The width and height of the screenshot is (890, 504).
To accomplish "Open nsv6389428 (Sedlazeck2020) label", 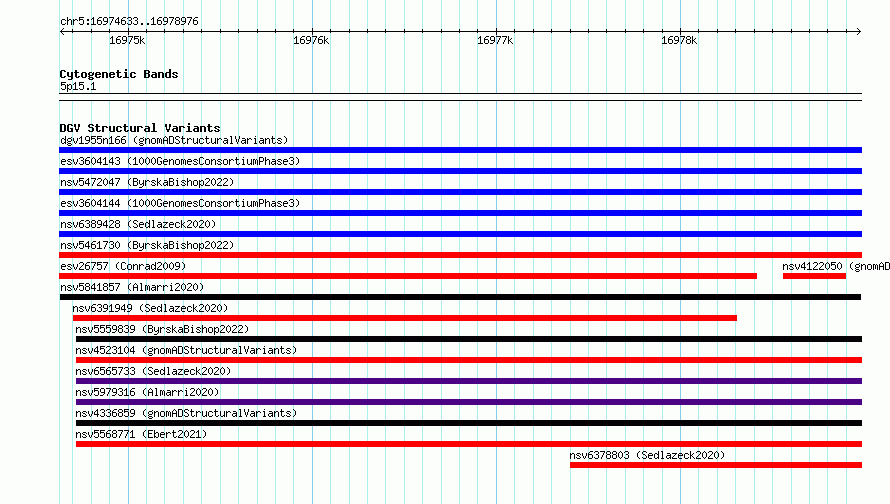I will pos(138,224).
